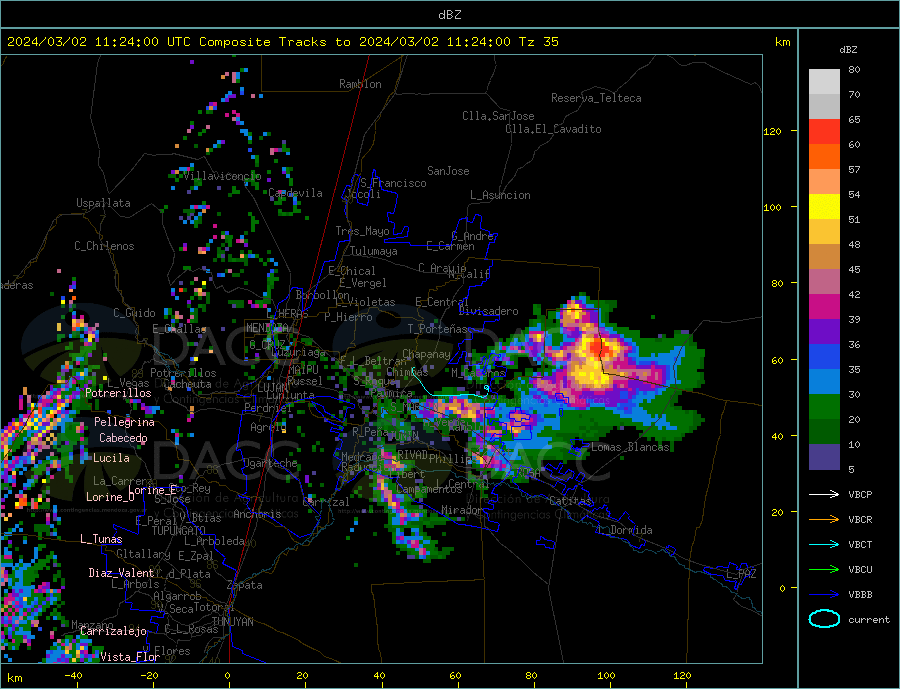Screen dimensions: 900x689
Task: Click the 'Cabecedp' map label
Action: click(x=123, y=438)
